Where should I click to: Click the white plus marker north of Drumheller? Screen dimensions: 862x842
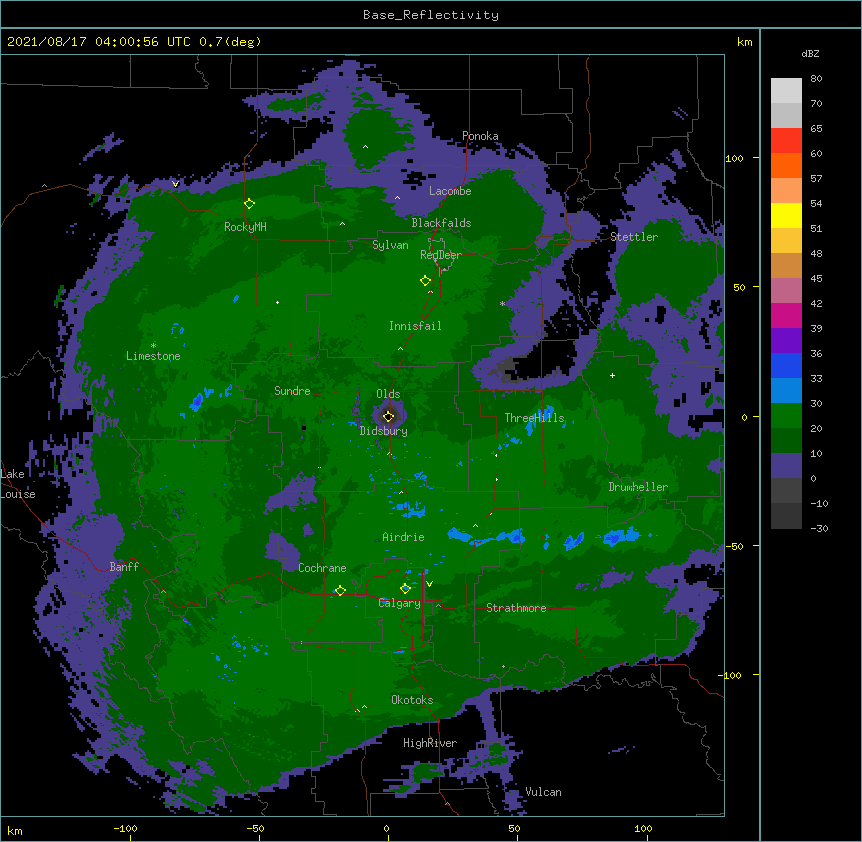pyautogui.click(x=612, y=375)
